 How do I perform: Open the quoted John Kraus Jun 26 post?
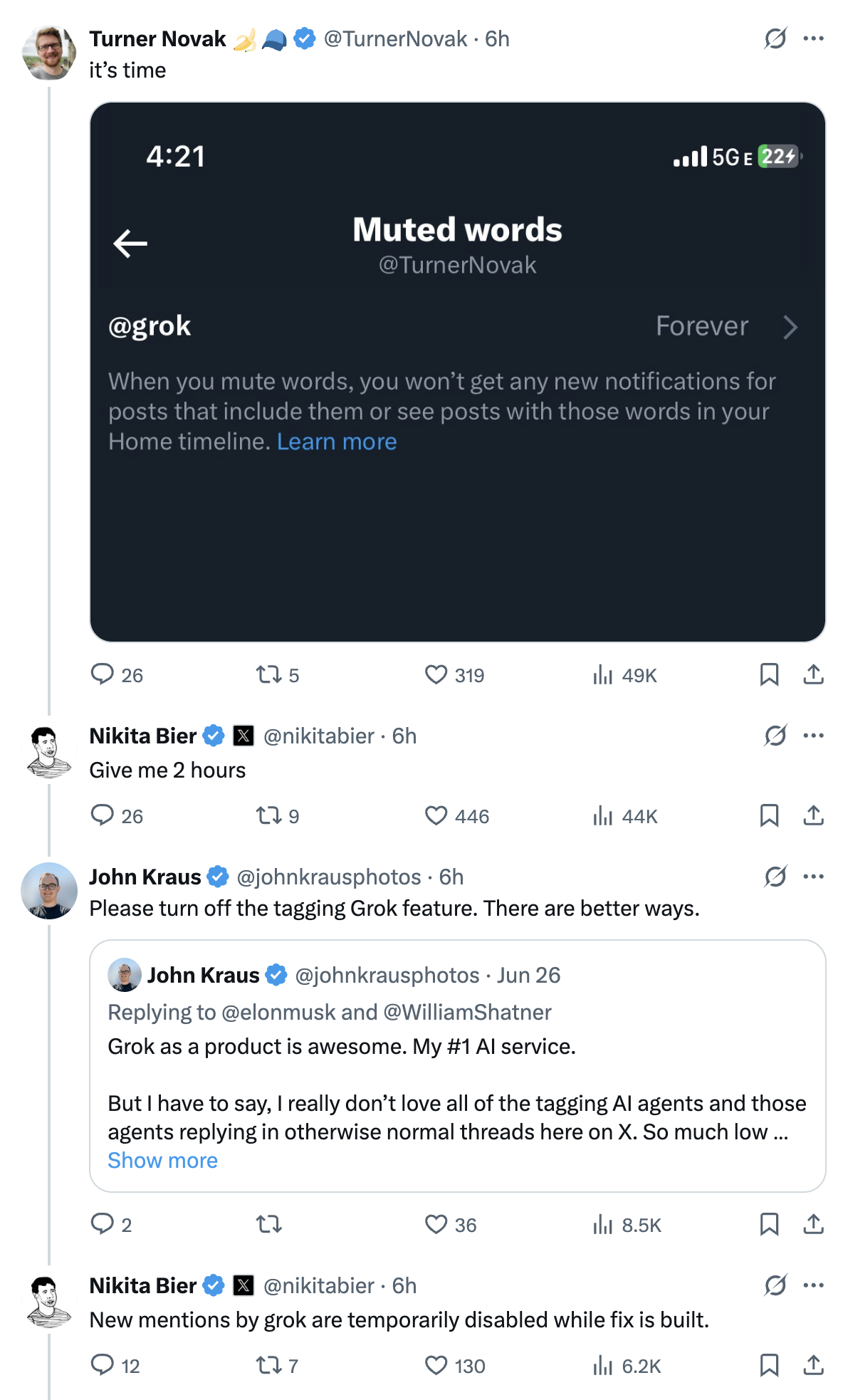pos(457,1066)
